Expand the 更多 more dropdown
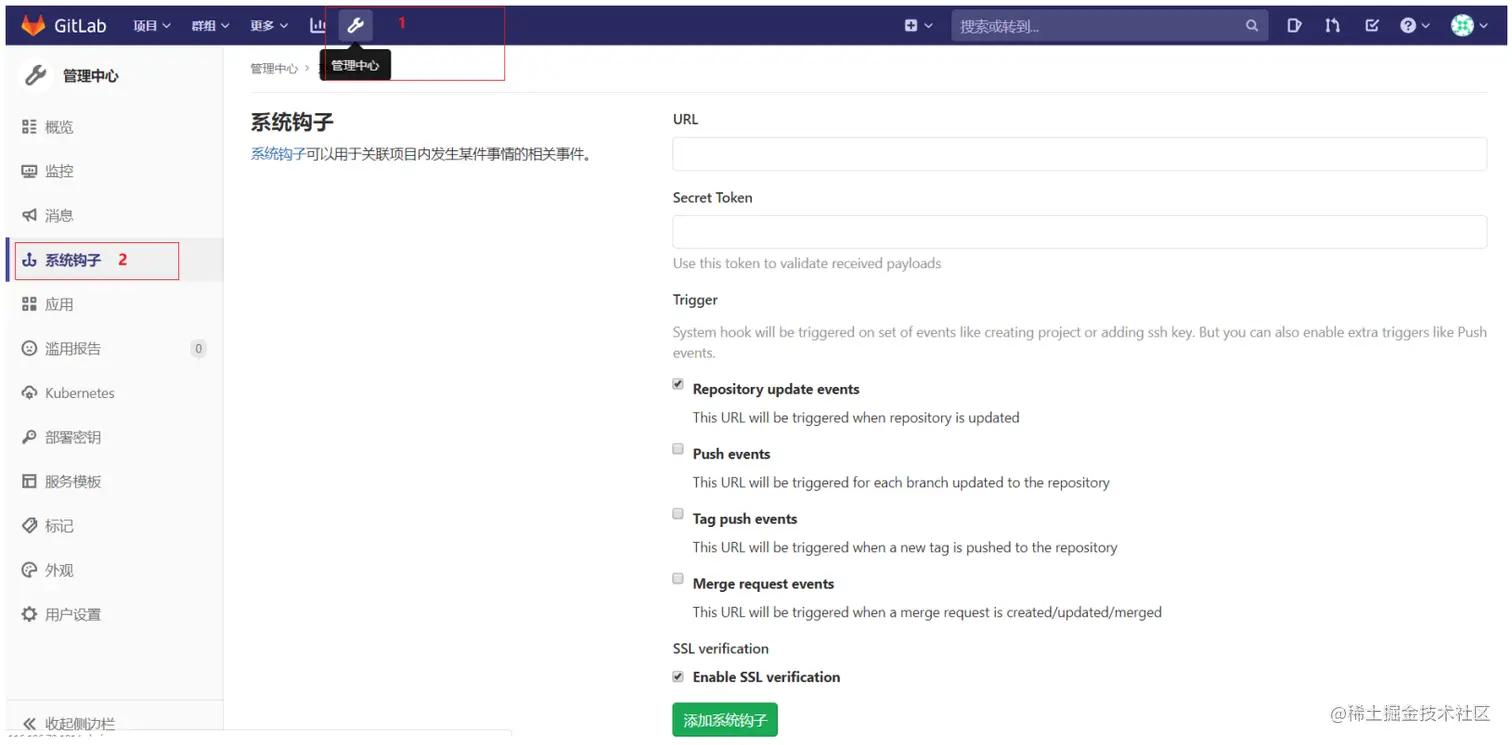 (270, 26)
